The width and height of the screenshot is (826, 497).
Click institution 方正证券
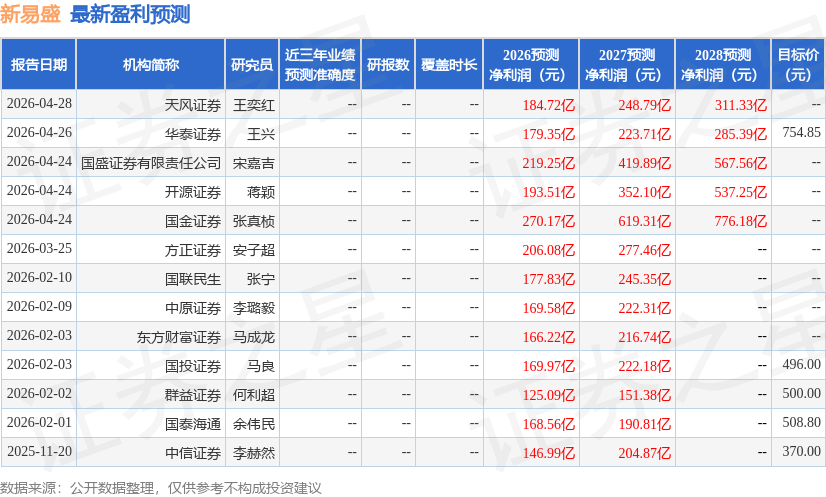(193, 250)
